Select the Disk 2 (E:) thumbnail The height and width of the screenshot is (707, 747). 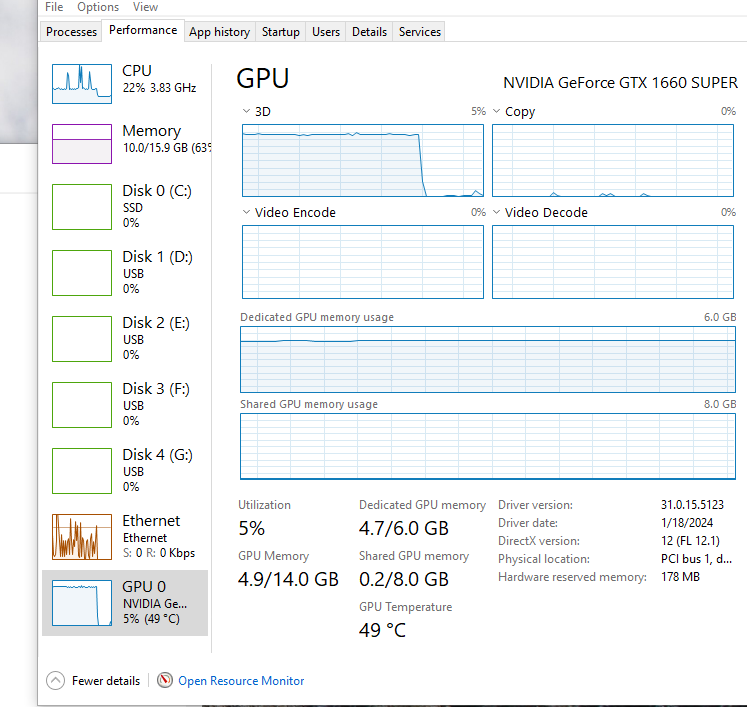pos(82,339)
